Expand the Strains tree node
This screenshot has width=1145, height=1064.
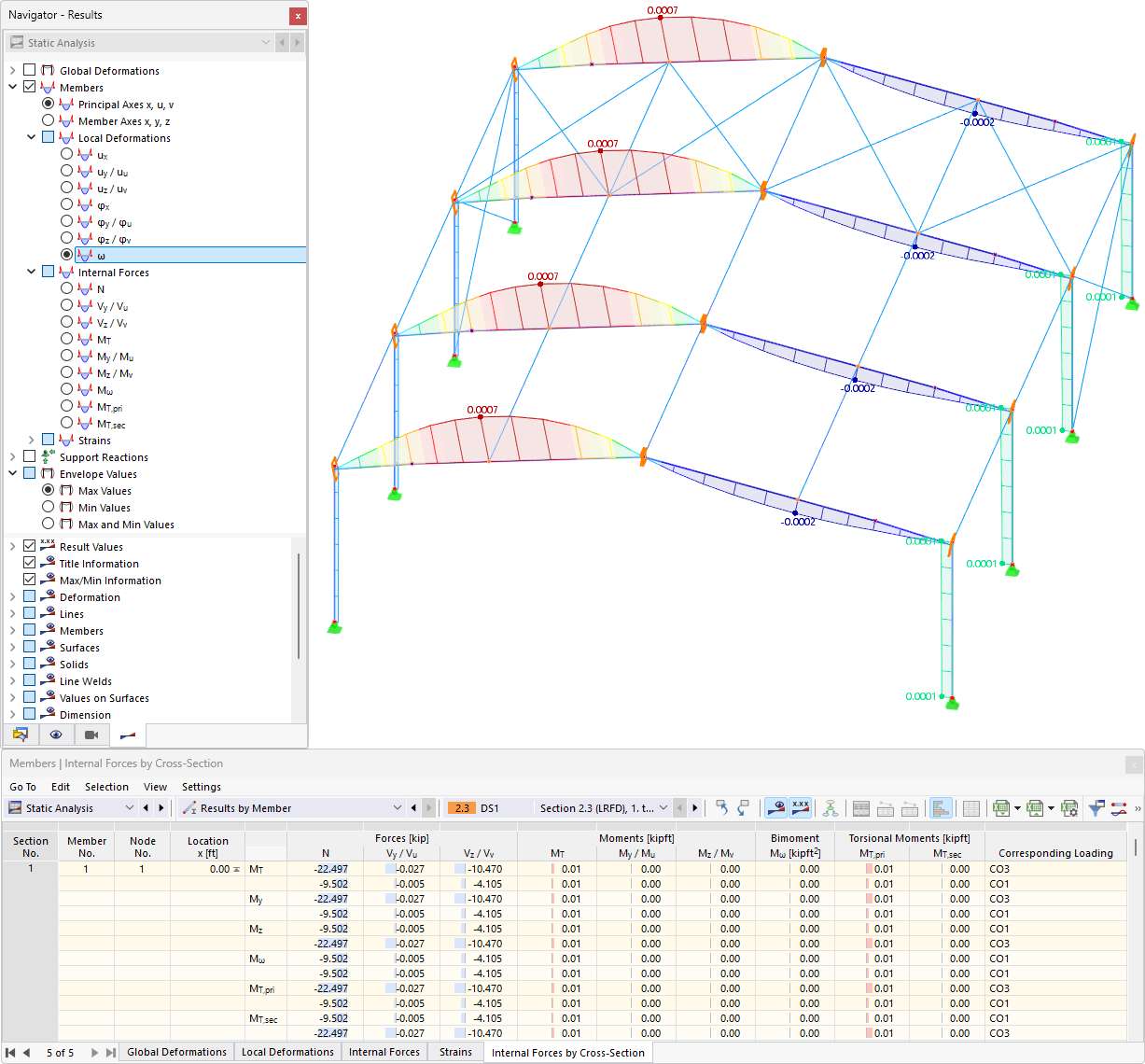click(31, 441)
